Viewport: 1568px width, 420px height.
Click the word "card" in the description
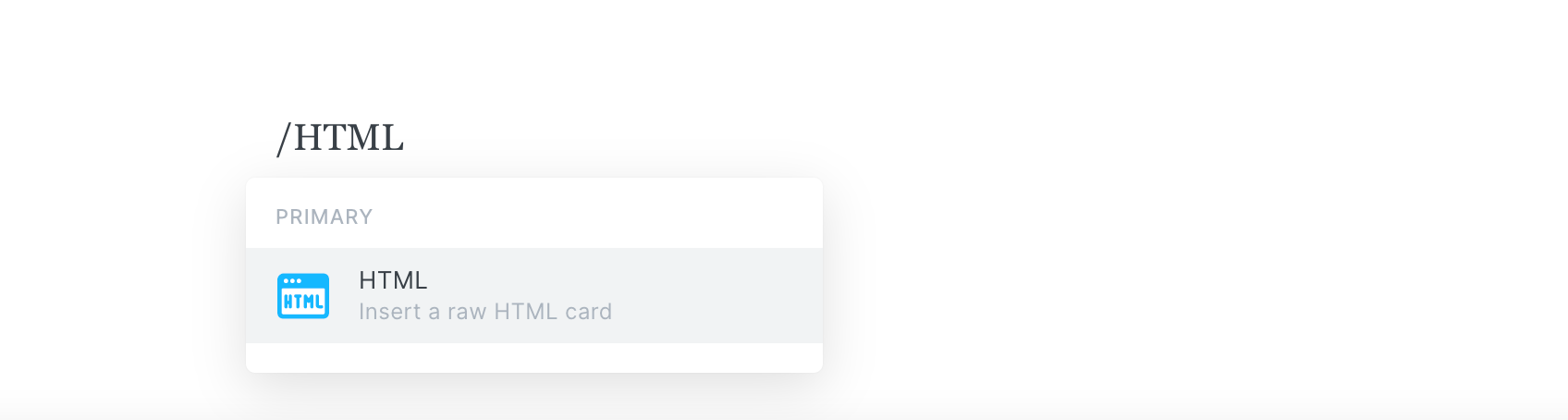589,312
